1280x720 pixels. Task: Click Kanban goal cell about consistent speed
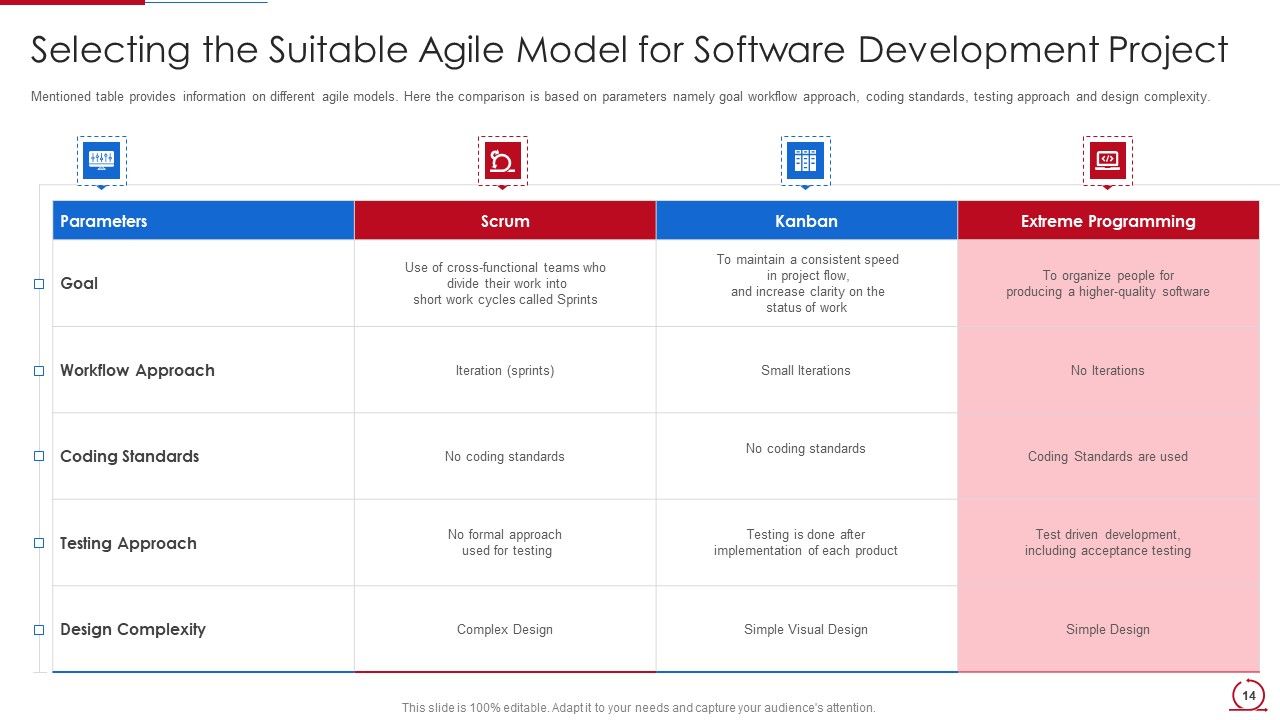coord(807,284)
